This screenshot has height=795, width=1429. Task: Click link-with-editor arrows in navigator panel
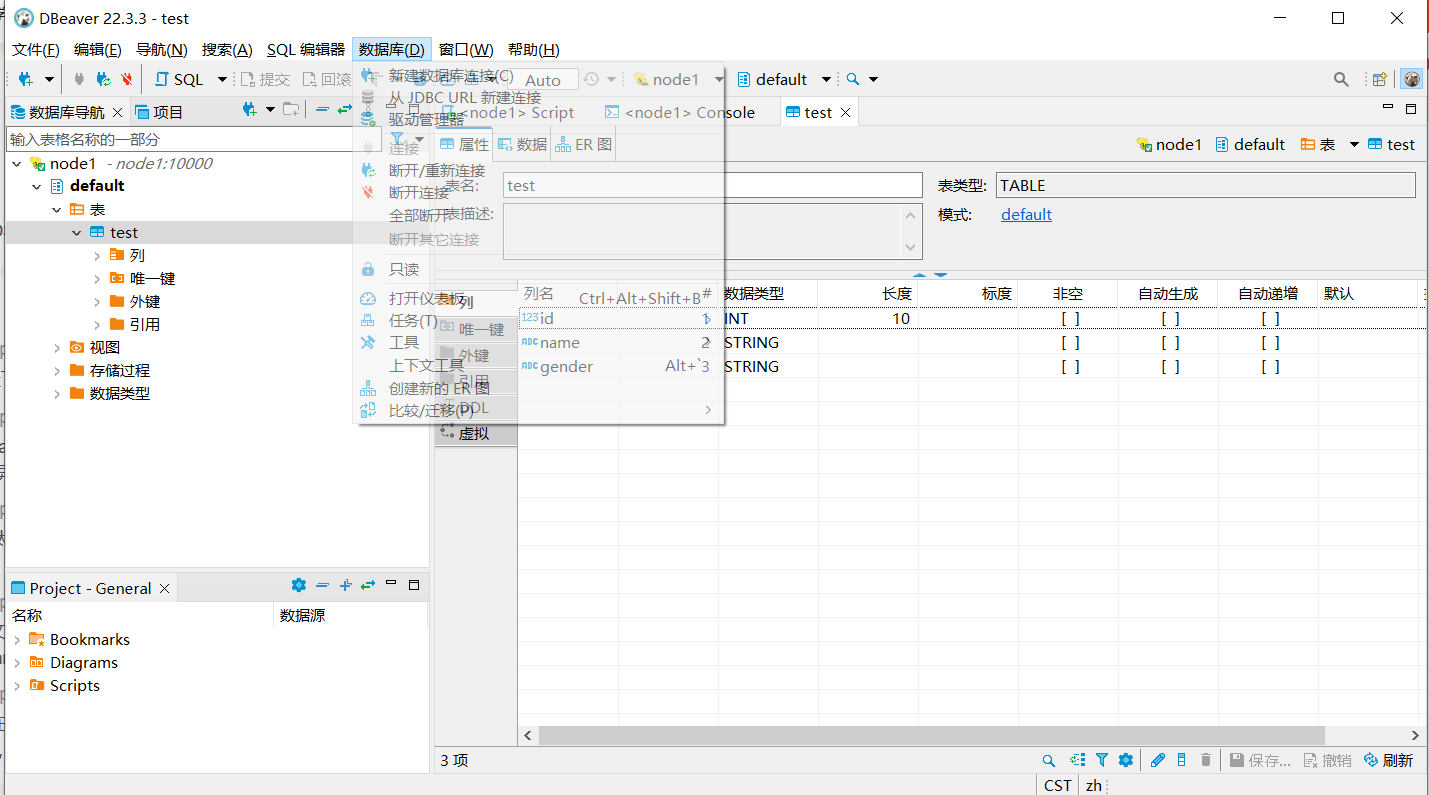tap(345, 110)
